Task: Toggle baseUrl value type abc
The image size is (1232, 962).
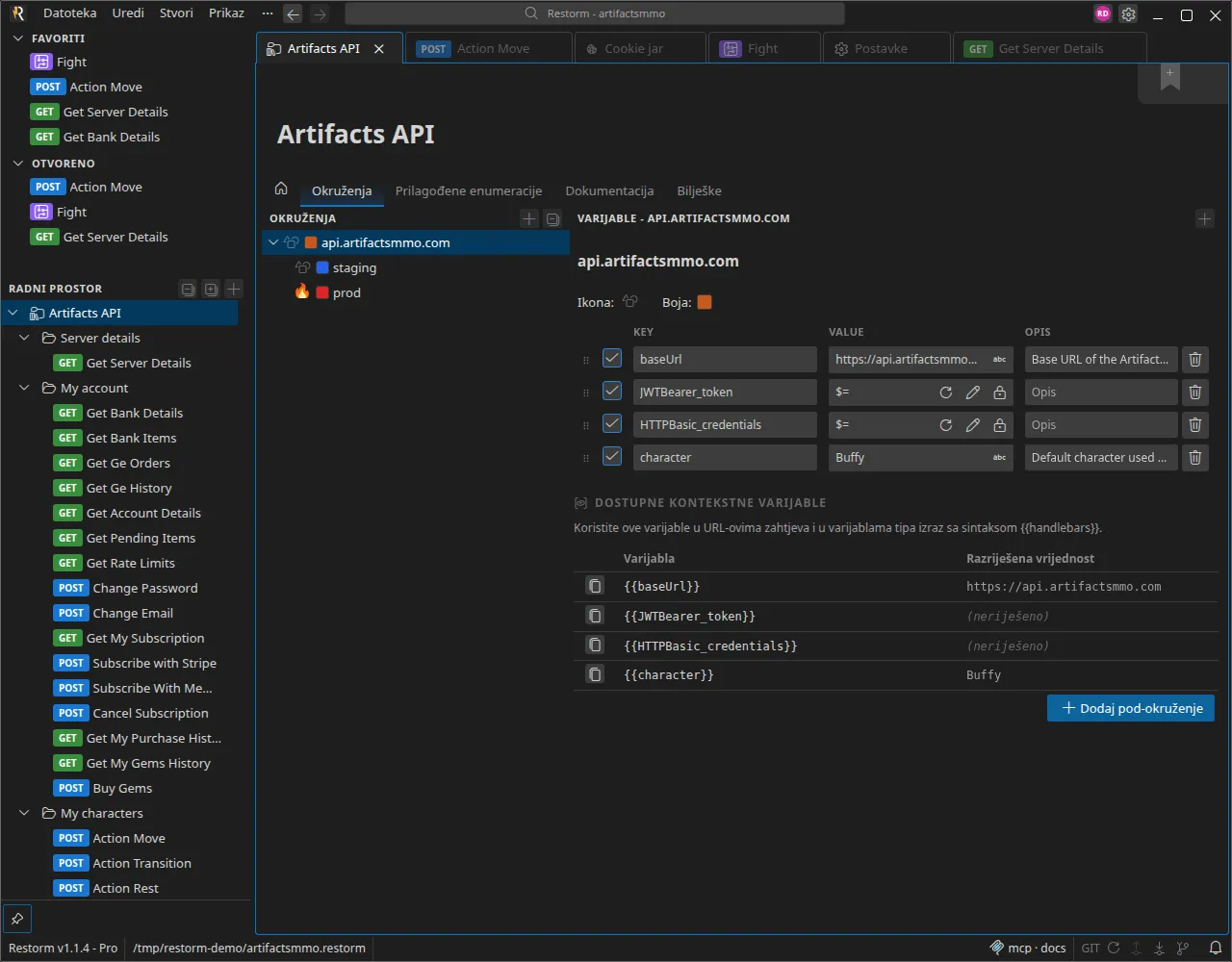Action: pos(999,360)
